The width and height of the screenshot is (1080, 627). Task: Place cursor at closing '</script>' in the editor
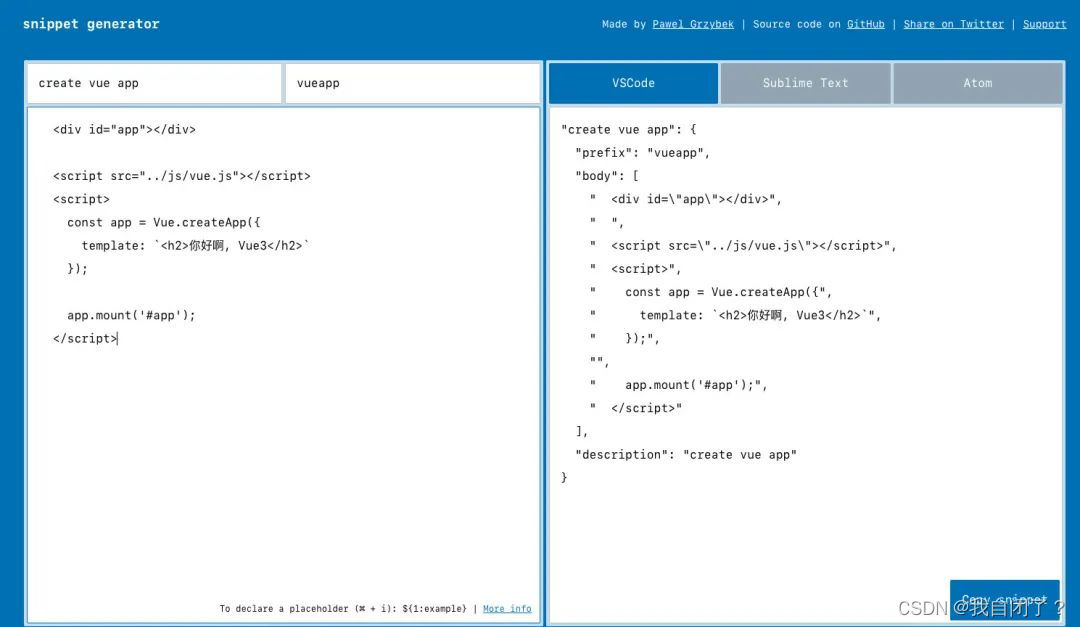(85, 338)
